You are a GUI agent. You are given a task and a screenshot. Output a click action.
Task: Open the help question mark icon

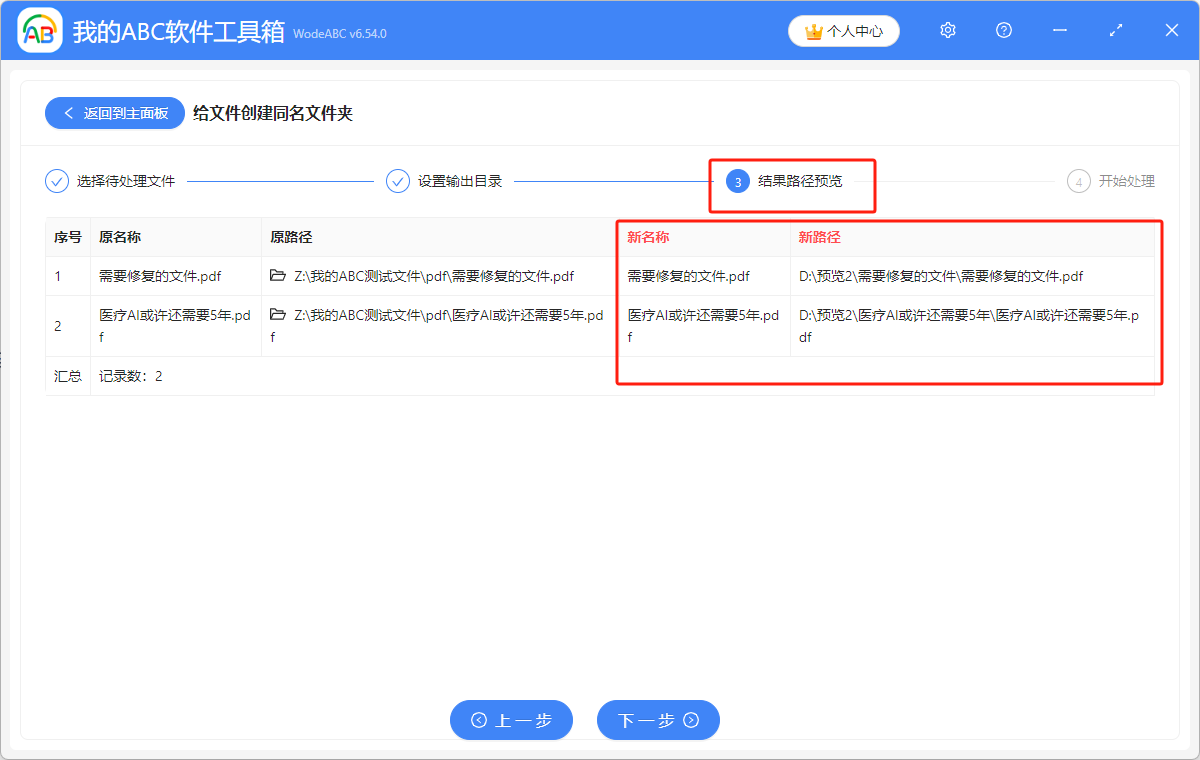tap(1003, 31)
